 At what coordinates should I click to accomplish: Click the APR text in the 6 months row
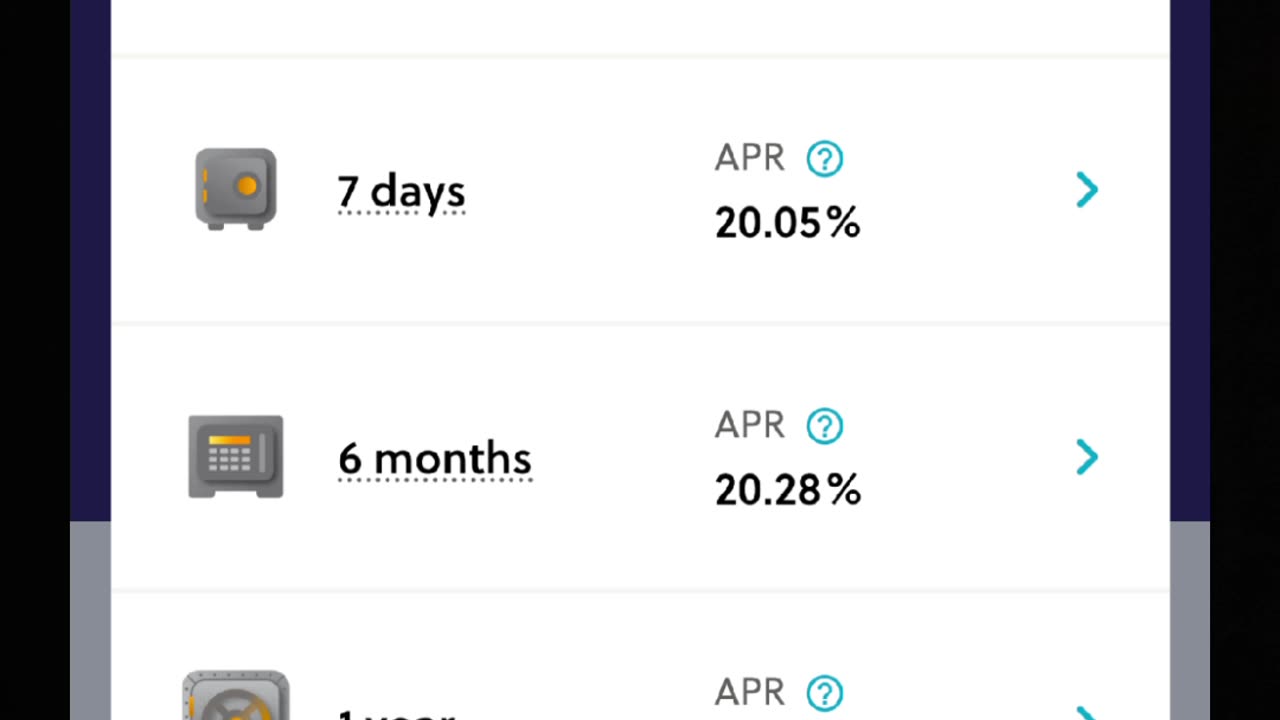point(750,425)
